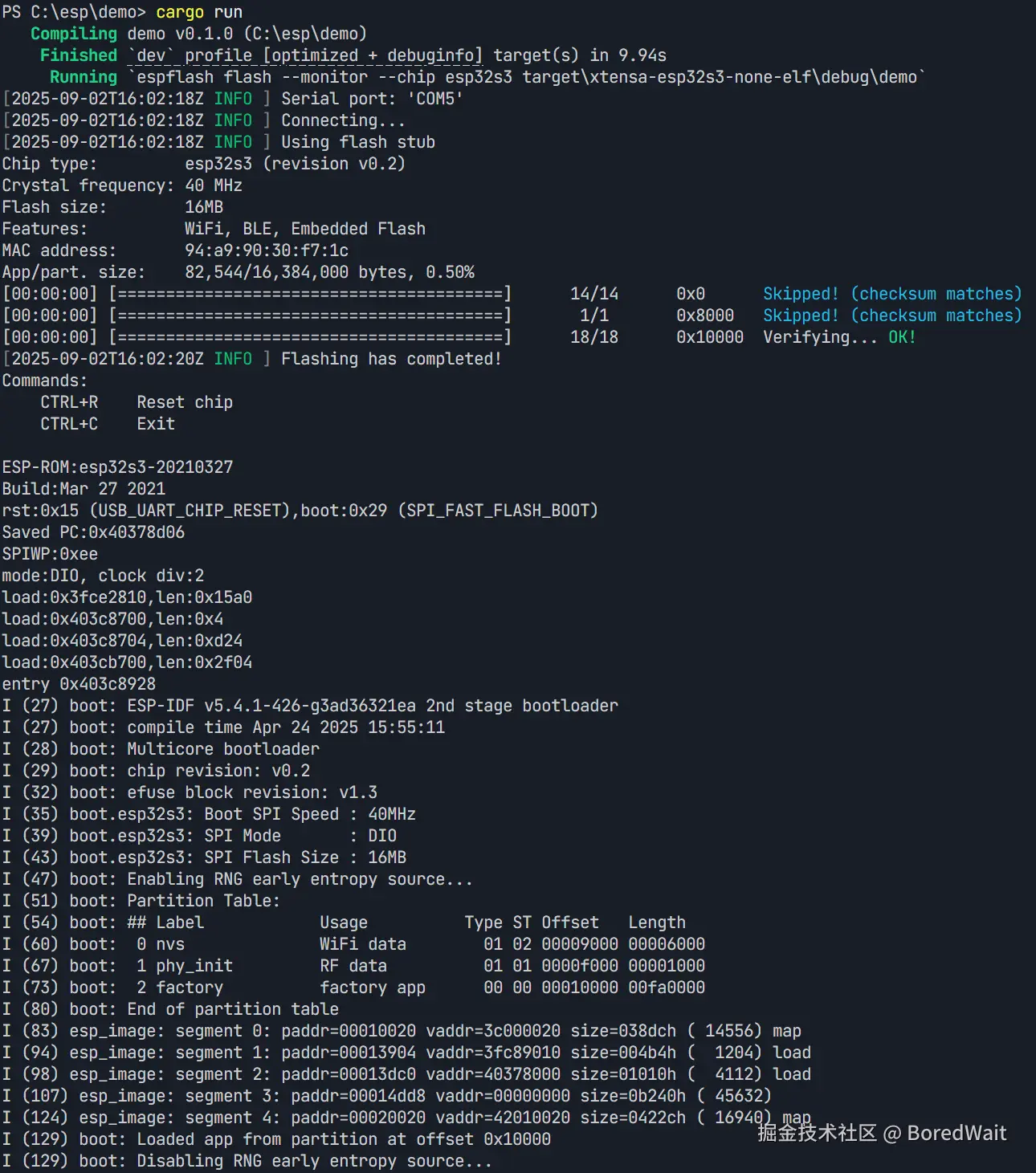Click the "Flashing has completed!" message
Viewport: 1036px width, 1173px height.
pos(391,359)
